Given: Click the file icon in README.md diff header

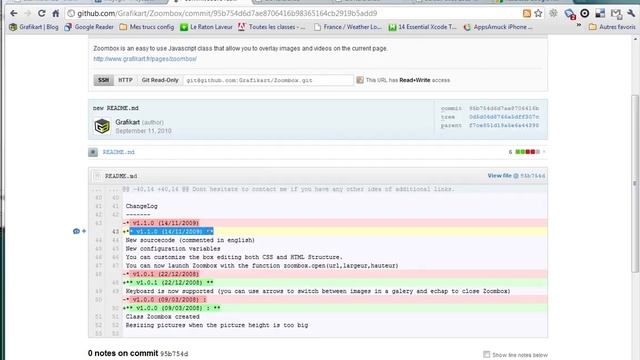Looking at the screenshot, I should coord(97,176).
